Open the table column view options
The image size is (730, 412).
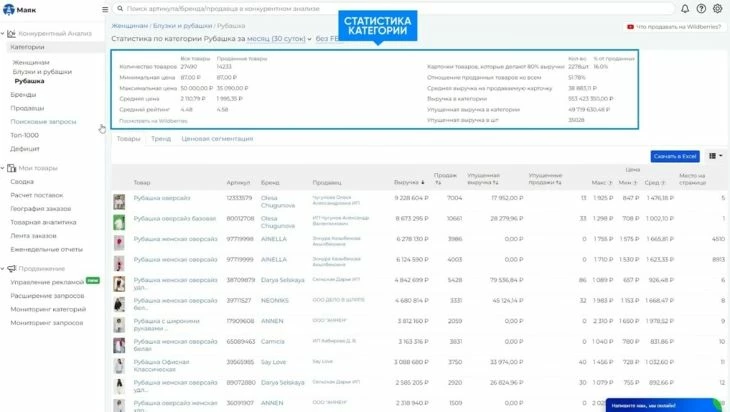[x=716, y=156]
